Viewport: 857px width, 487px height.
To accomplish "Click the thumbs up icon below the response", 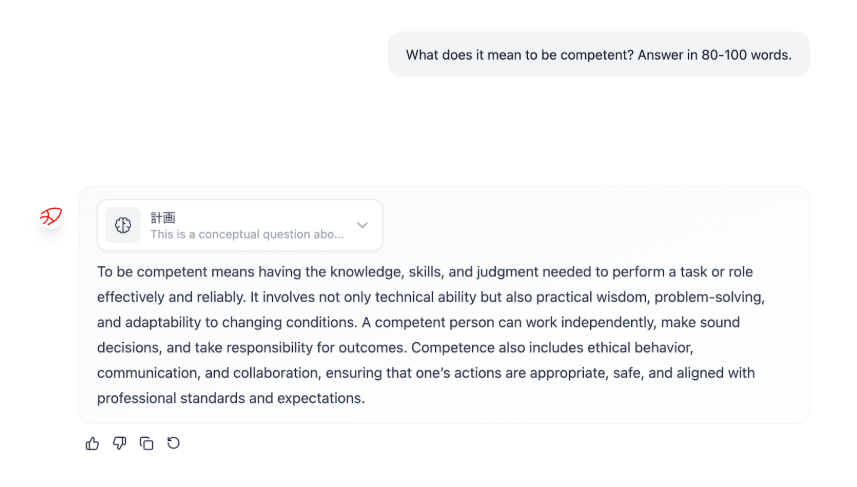I will pos(93,443).
